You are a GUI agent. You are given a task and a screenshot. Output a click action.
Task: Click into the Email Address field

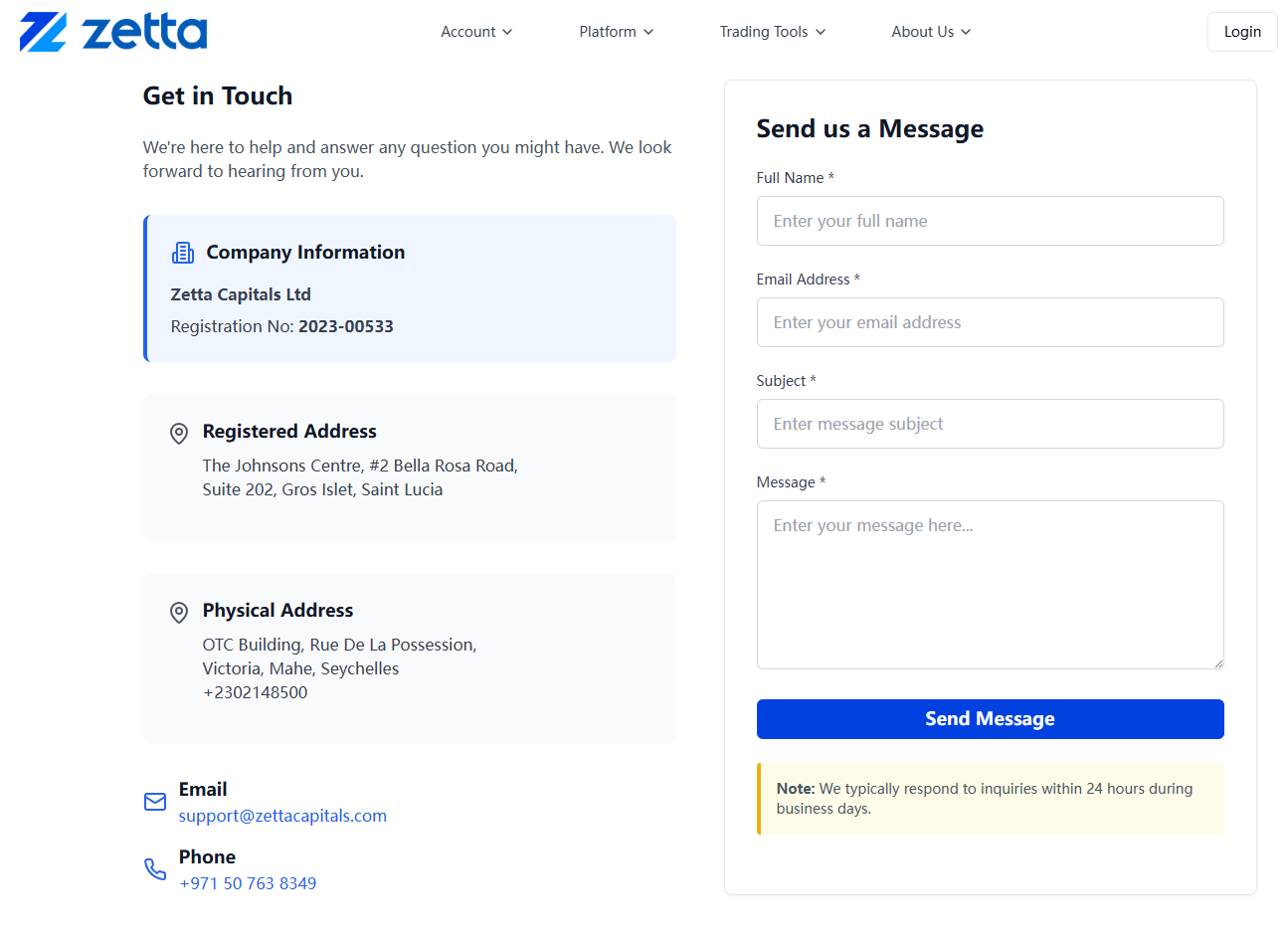click(x=990, y=322)
